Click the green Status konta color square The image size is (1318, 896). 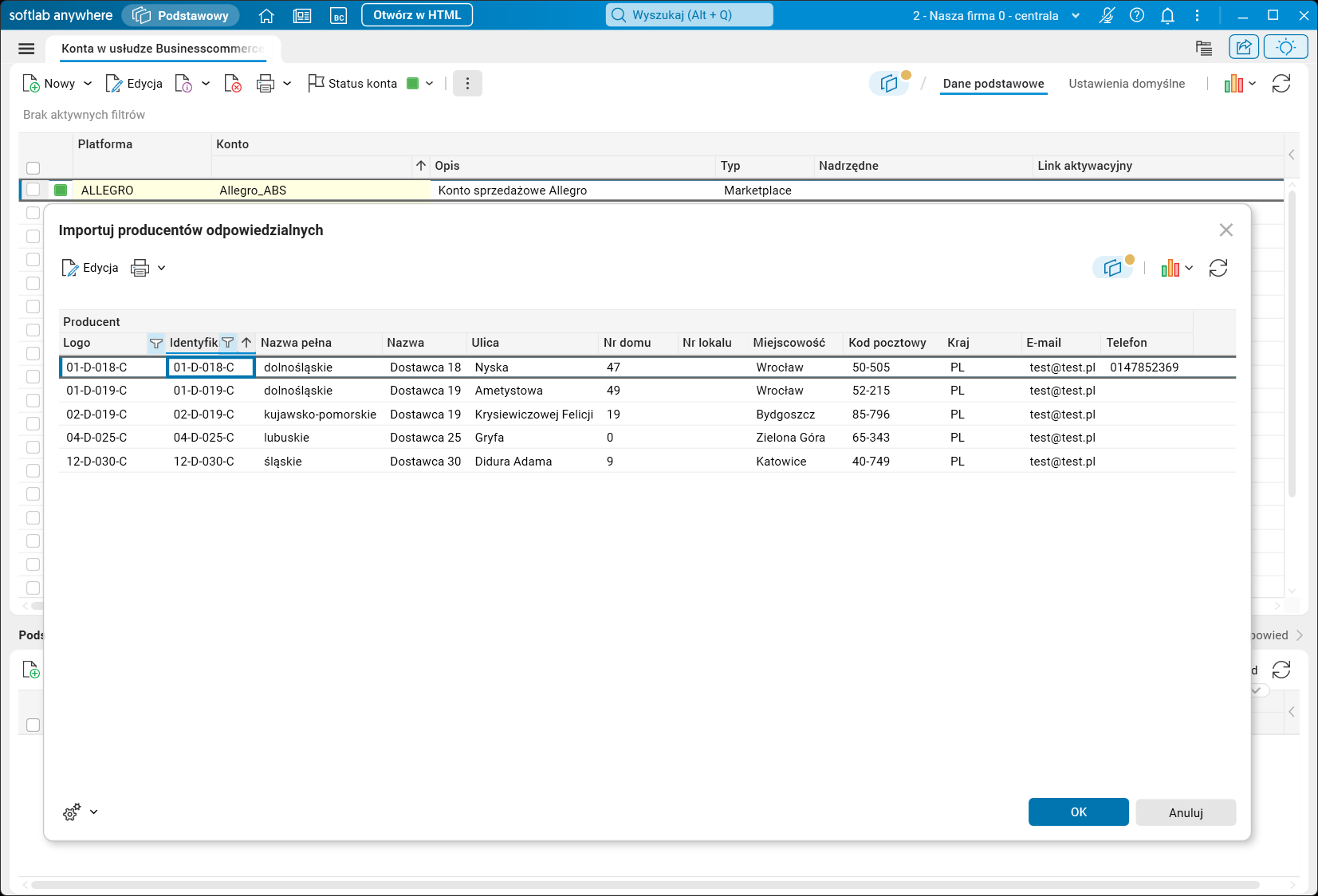[x=413, y=84]
